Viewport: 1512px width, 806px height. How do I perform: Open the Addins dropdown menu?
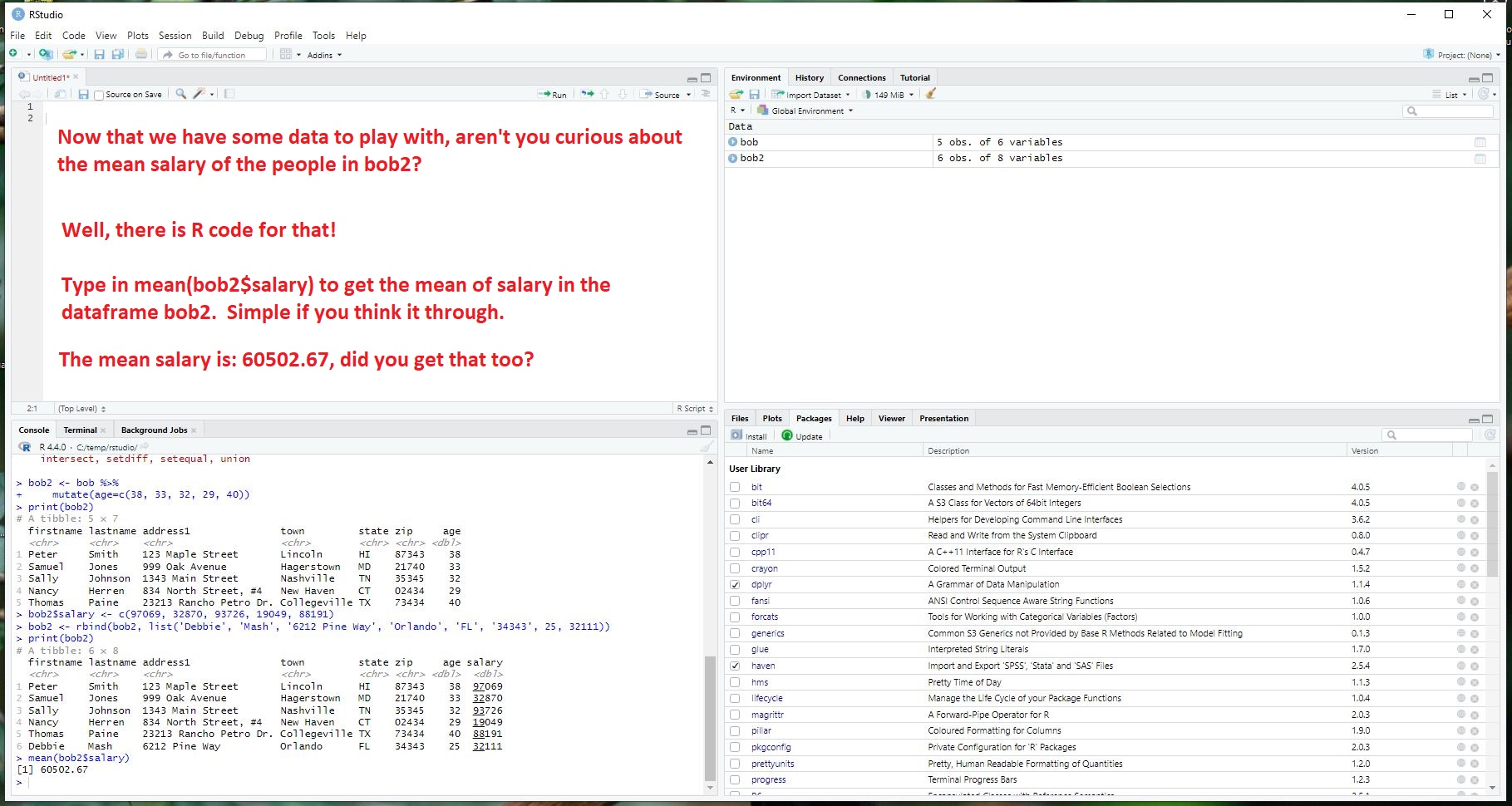(x=324, y=56)
